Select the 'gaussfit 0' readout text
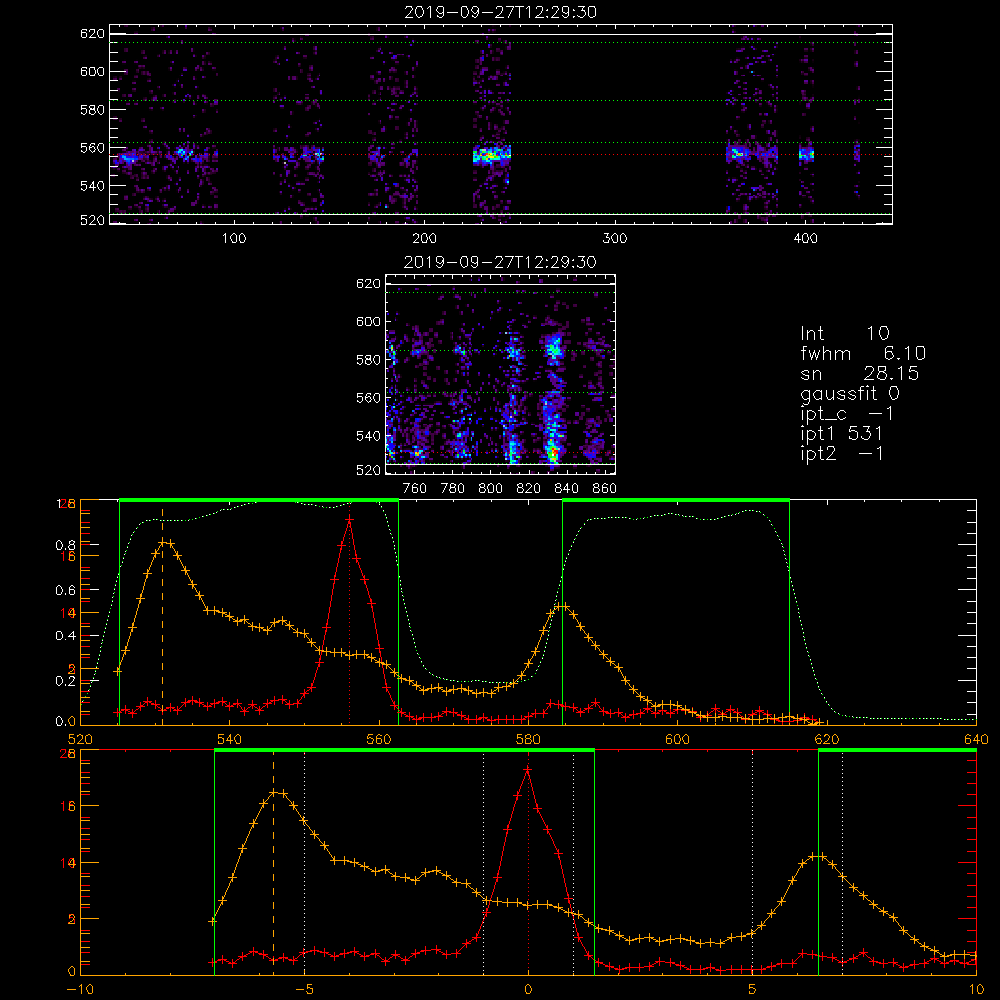This screenshot has height=1000, width=1000. 849,393
